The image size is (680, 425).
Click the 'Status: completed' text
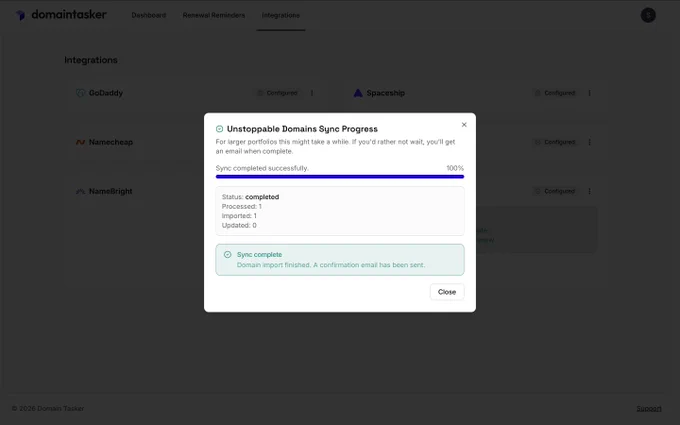[250, 197]
